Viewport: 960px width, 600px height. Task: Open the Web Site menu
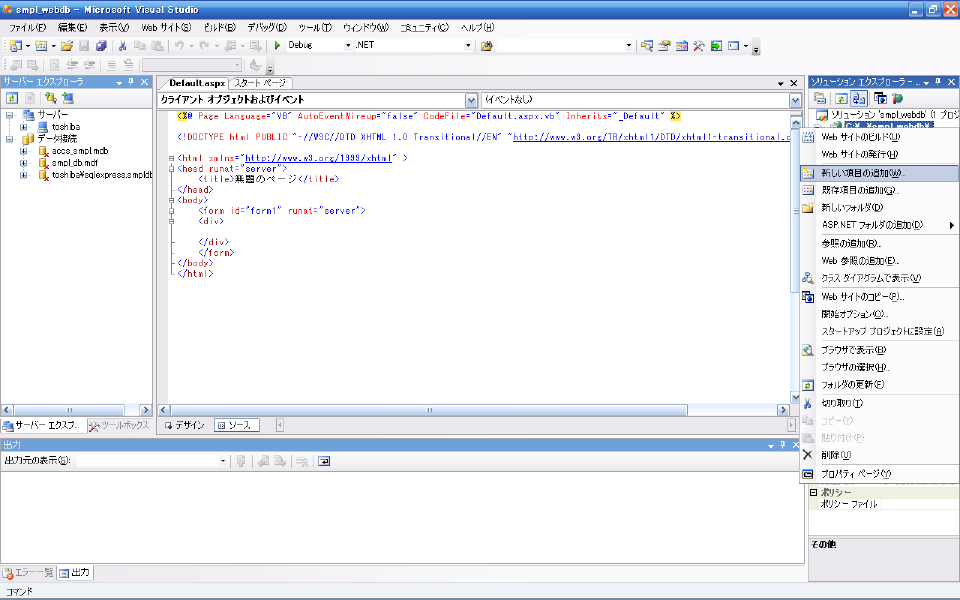click(166, 28)
